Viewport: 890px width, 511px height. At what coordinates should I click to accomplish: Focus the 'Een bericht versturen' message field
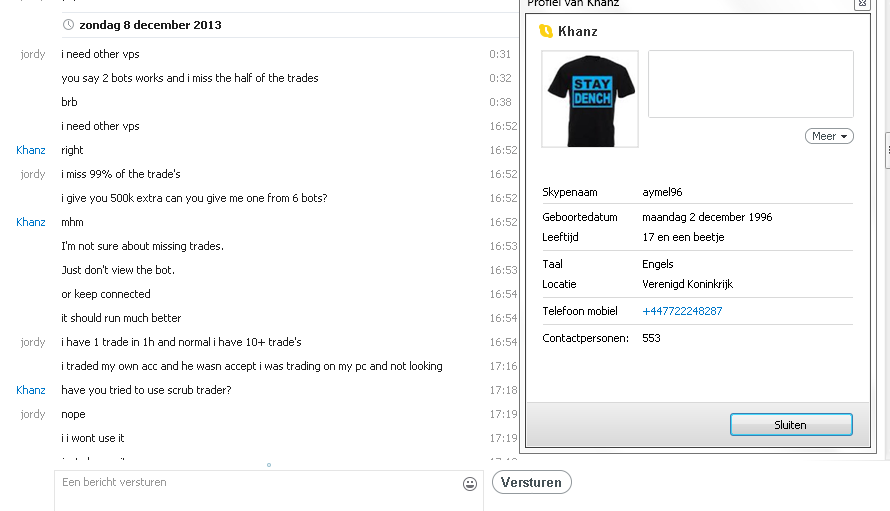tap(268, 491)
